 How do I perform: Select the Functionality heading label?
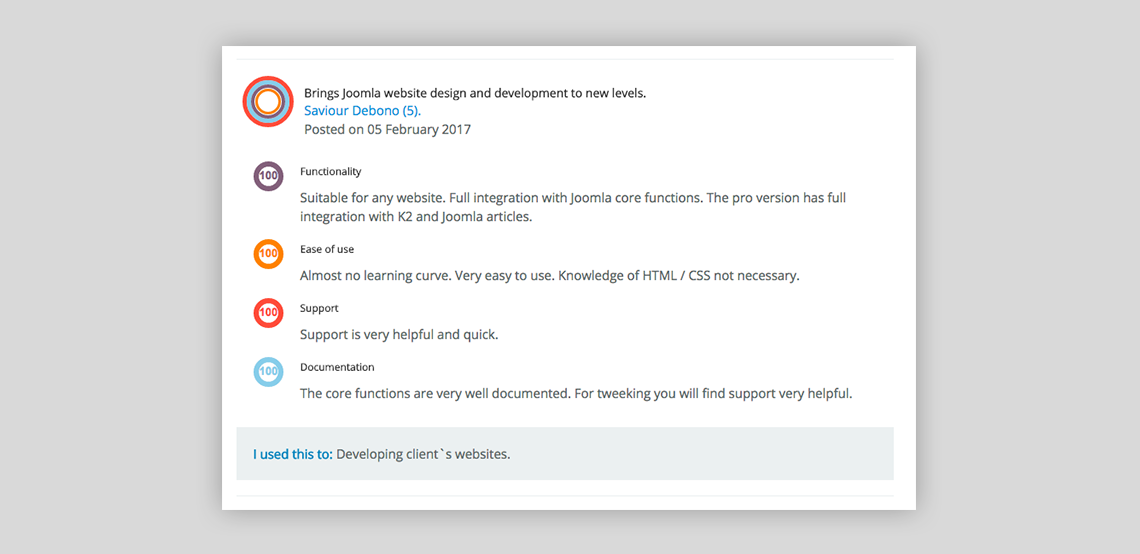[x=330, y=172]
